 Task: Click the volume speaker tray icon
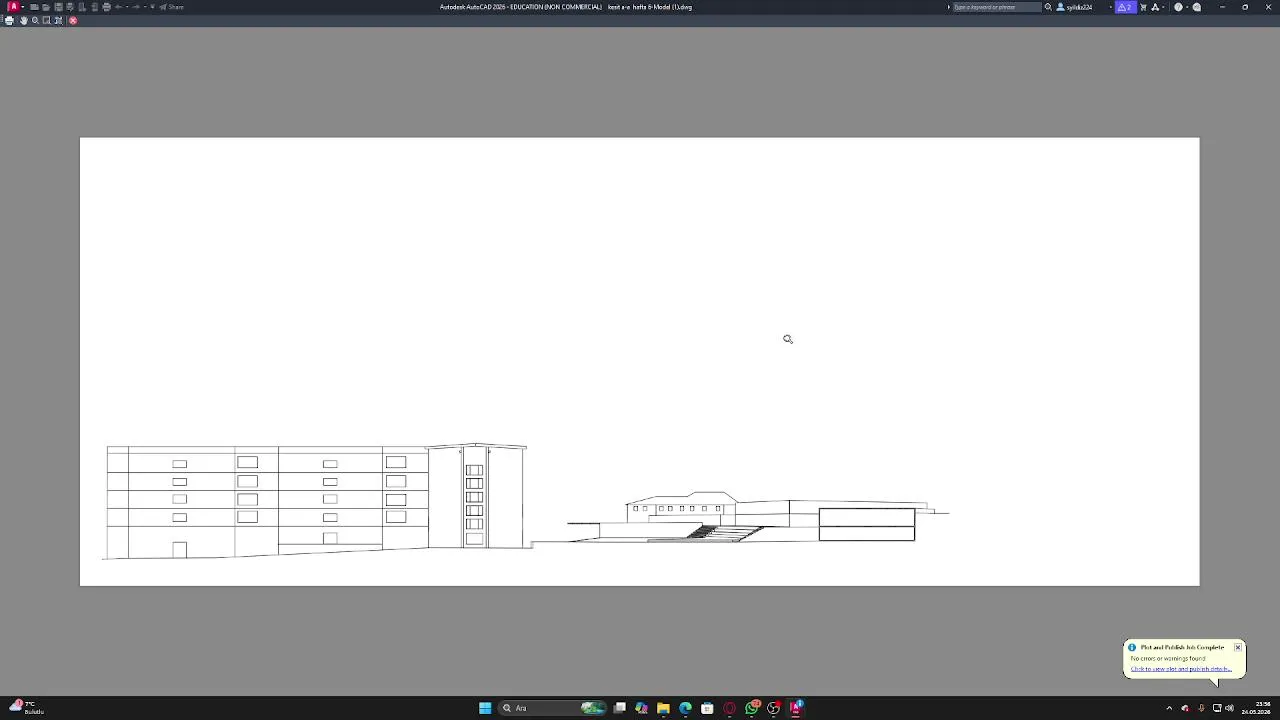coord(1229,708)
